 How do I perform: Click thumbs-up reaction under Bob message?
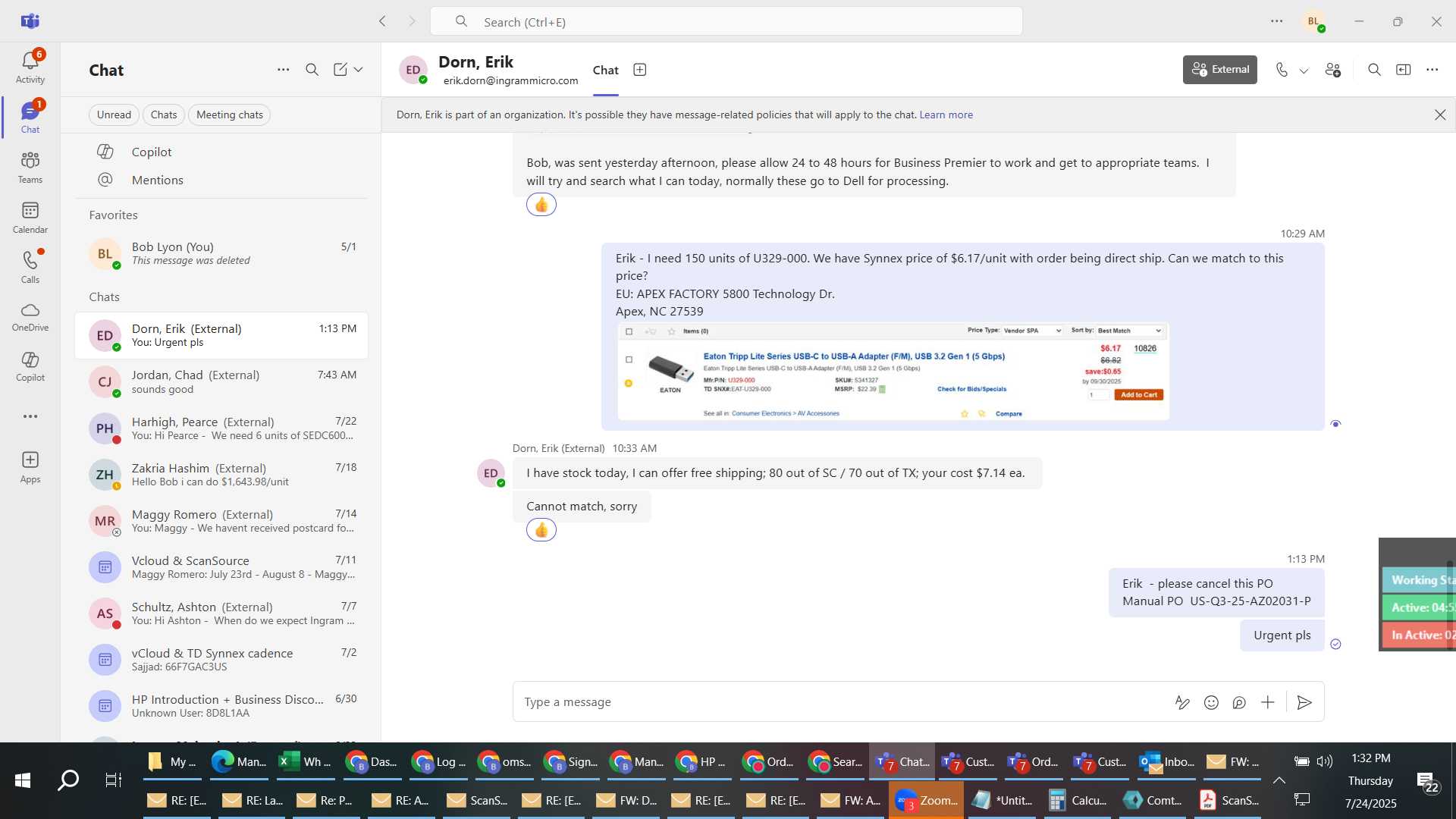[541, 204]
